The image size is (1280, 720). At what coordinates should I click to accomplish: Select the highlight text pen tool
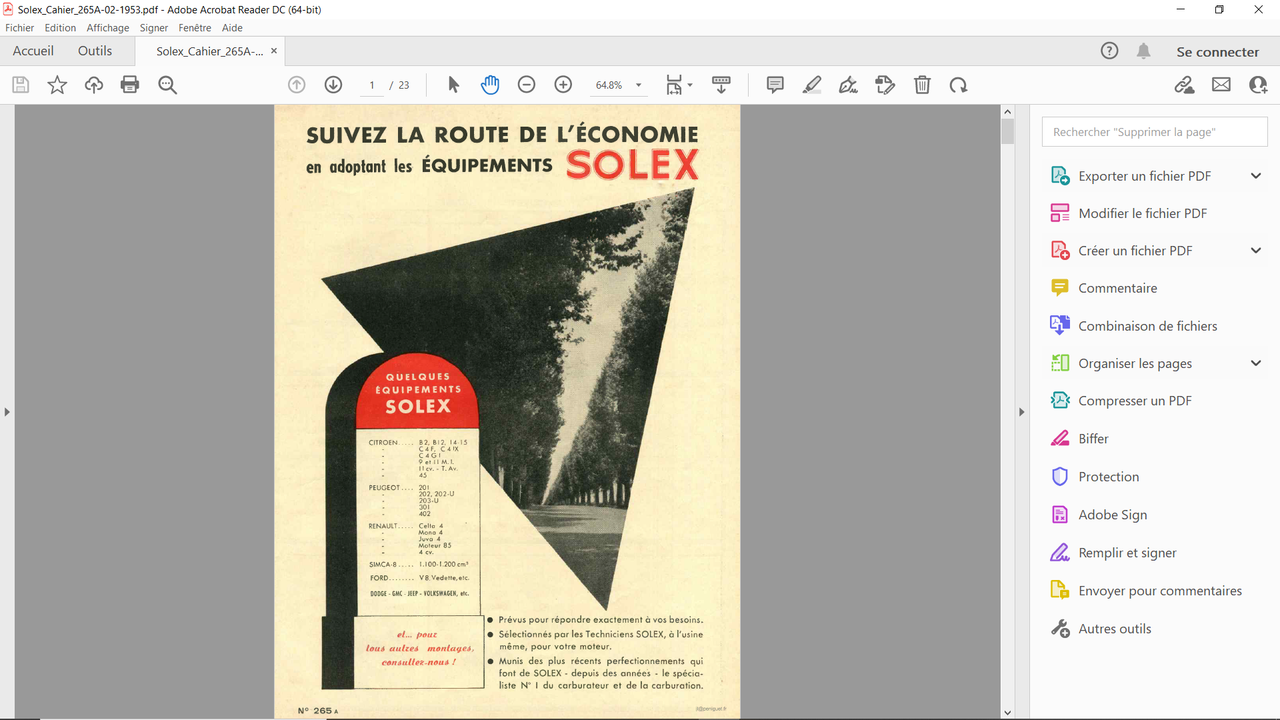point(812,85)
